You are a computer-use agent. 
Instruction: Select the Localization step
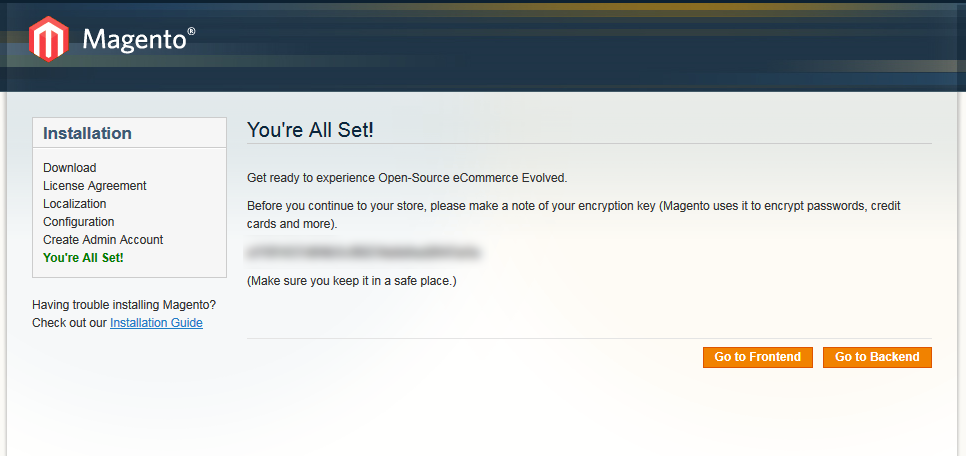[75, 203]
